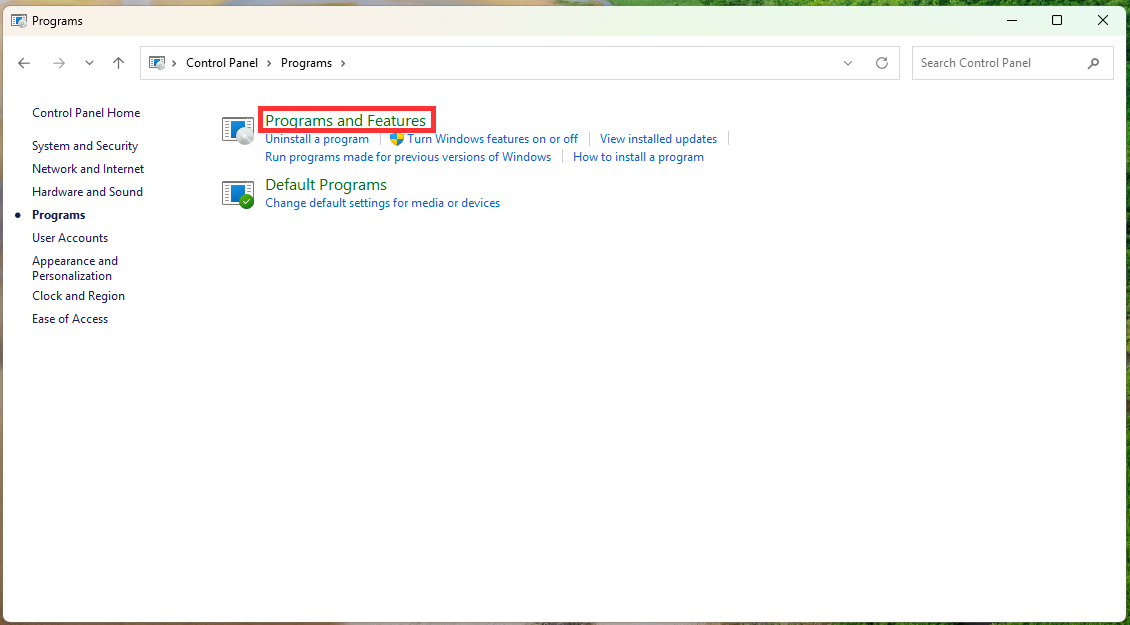Expand the chevron after Programs breadcrumb
This screenshot has height=625, width=1130.
[343, 63]
